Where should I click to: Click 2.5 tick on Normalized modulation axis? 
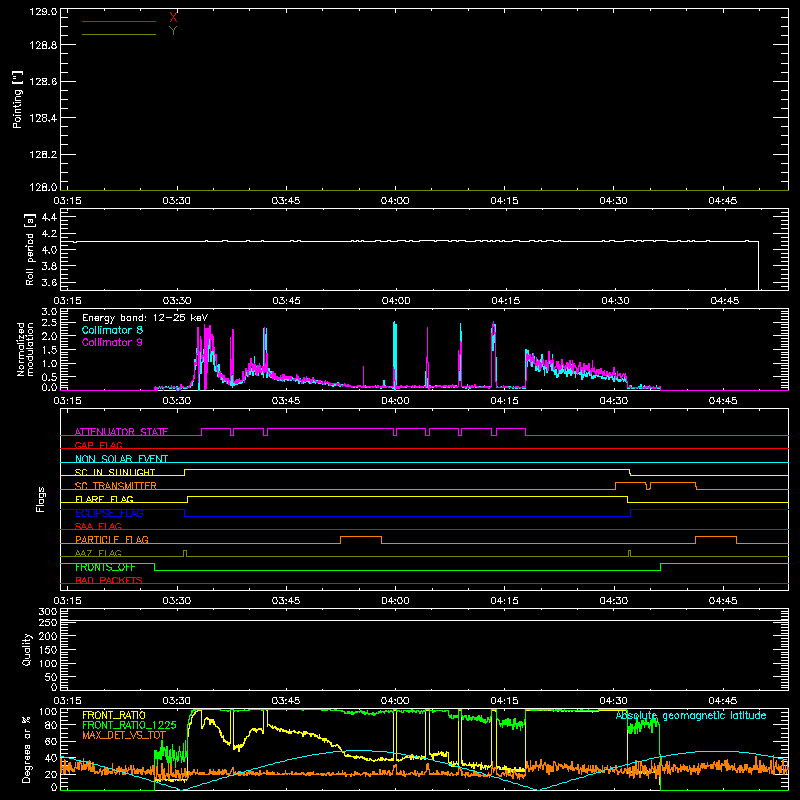point(49,322)
